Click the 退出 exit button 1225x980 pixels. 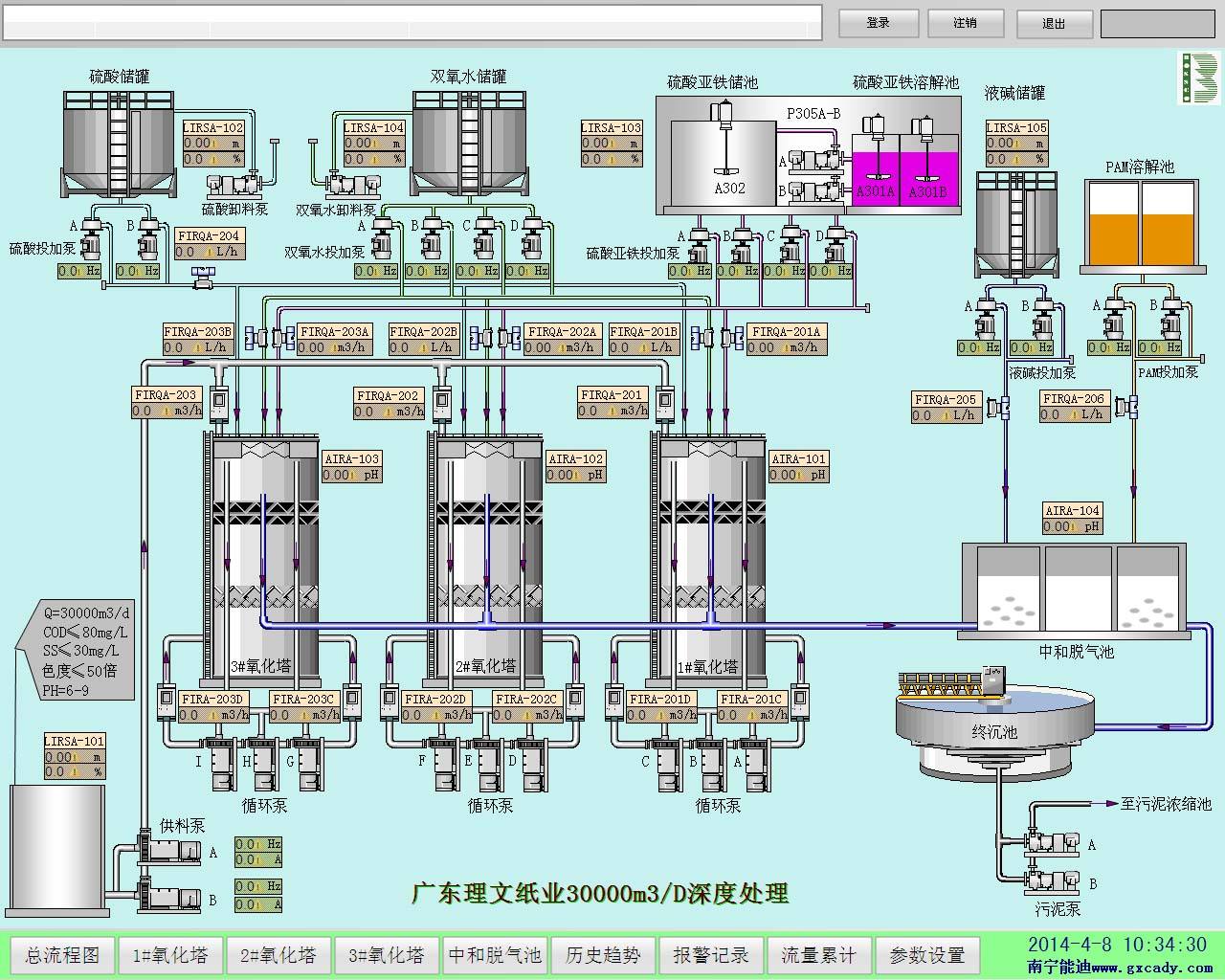tap(1054, 23)
